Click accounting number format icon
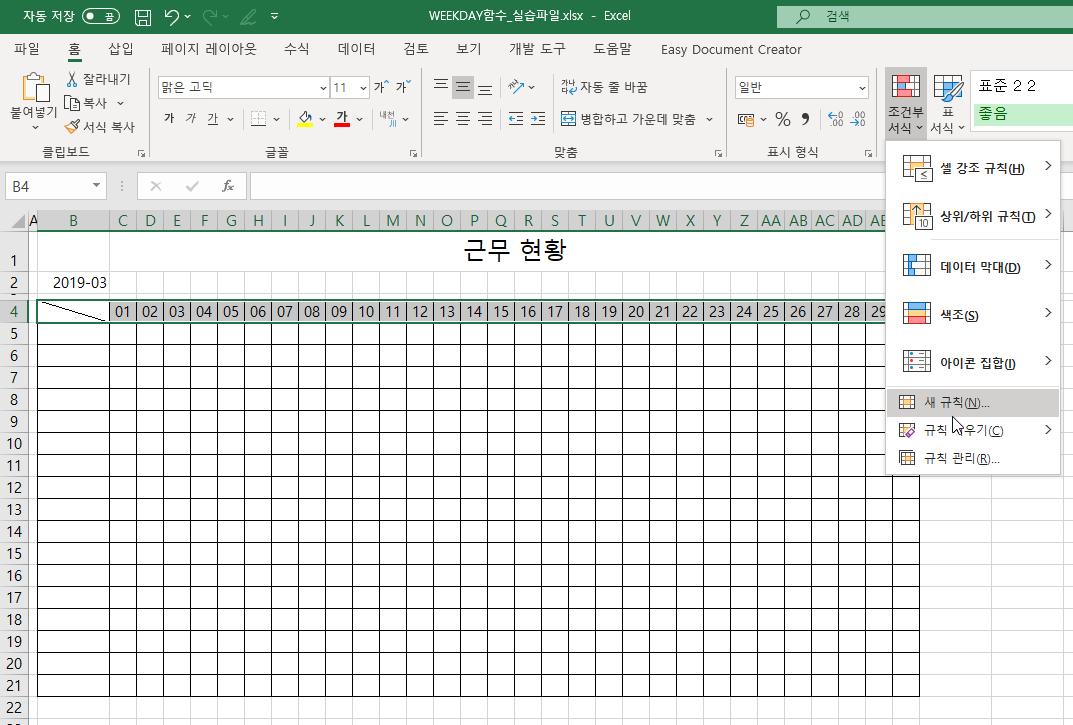Viewport: 1073px width, 725px height. [x=746, y=119]
